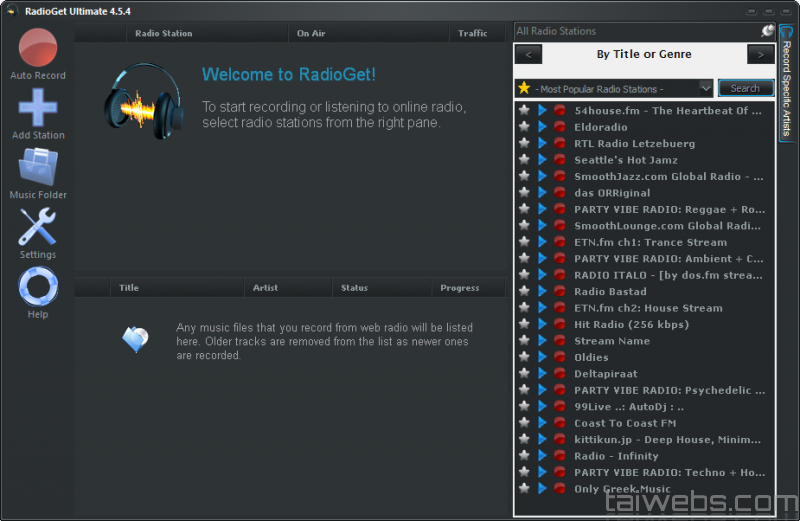Sort by the Radio Station column header
The width and height of the screenshot is (800, 521).
(164, 33)
